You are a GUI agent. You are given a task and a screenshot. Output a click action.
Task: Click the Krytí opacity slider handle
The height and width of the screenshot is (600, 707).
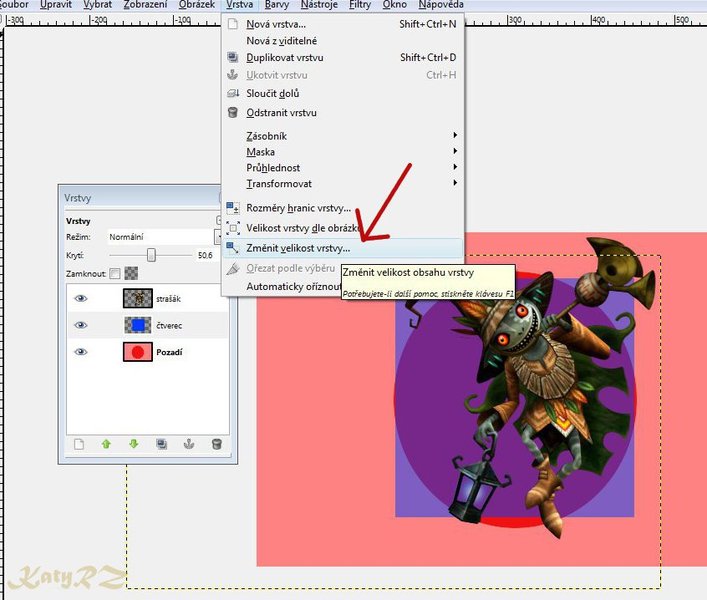pyautogui.click(x=151, y=255)
